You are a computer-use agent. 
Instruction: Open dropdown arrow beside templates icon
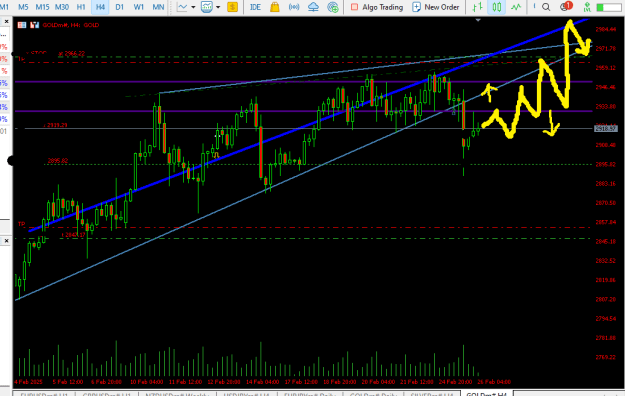218,7
